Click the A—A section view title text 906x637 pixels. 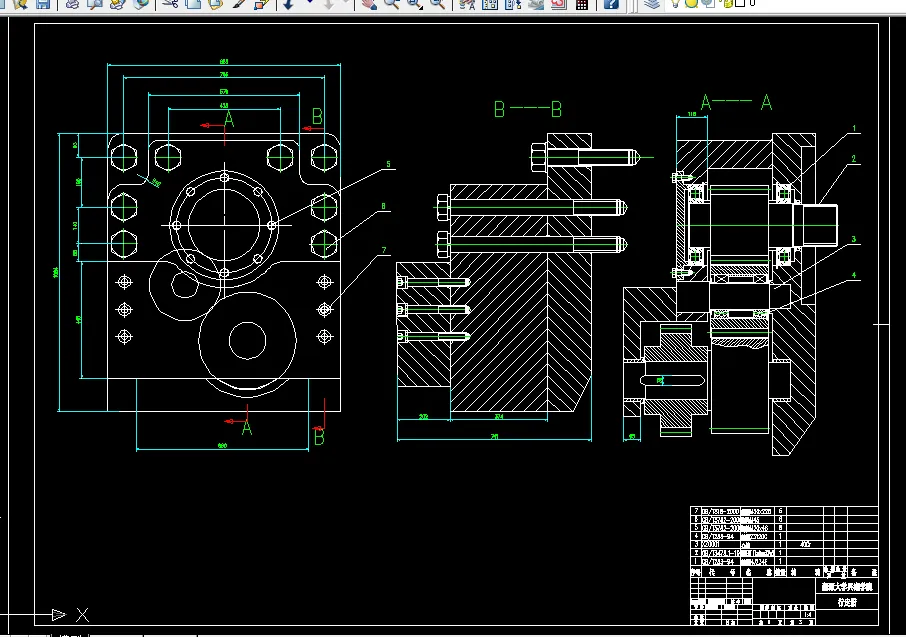(735, 102)
